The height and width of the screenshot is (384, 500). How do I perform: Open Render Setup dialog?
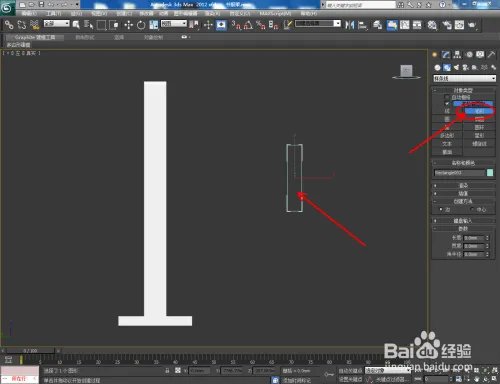447,25
